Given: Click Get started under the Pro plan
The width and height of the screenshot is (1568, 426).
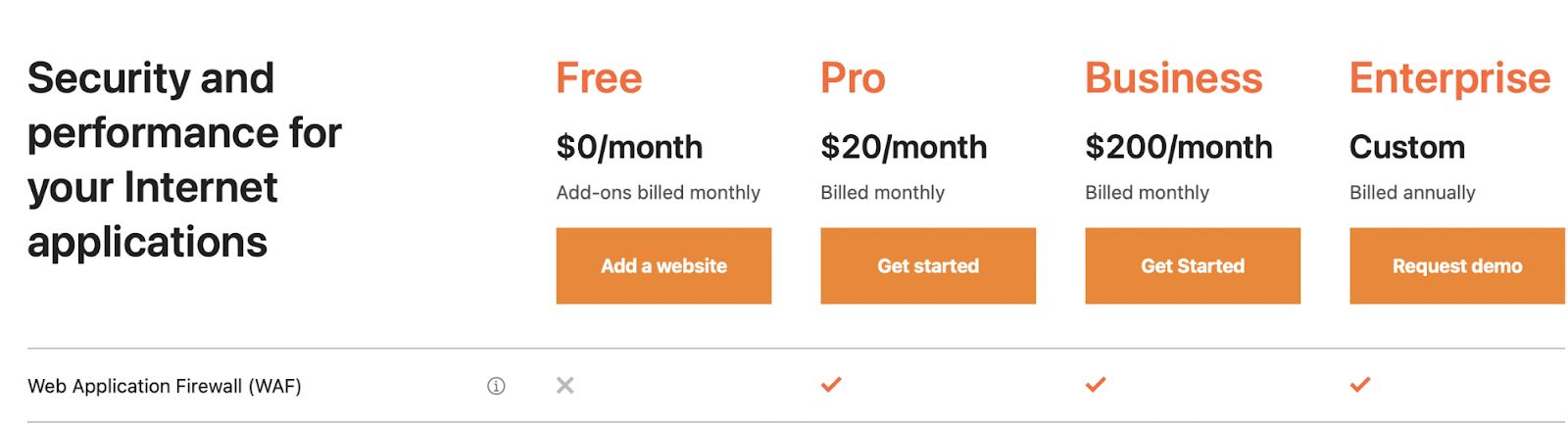Looking at the screenshot, I should 928,266.
